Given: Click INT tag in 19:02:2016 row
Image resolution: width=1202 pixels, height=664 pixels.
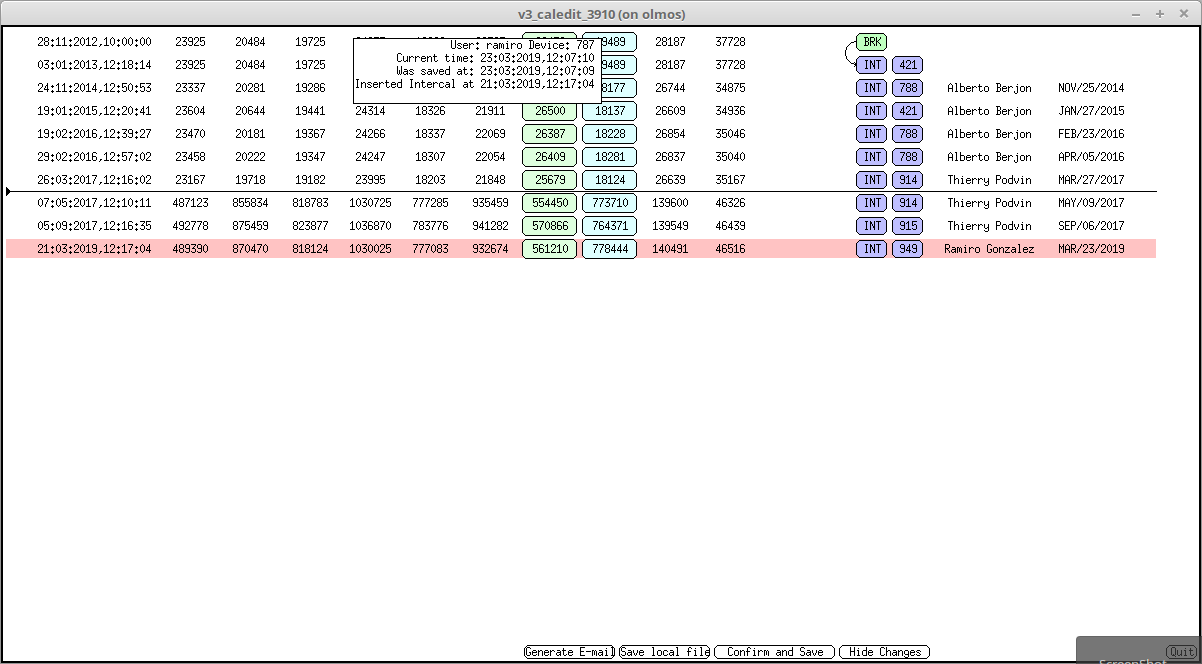Looking at the screenshot, I should (872, 134).
